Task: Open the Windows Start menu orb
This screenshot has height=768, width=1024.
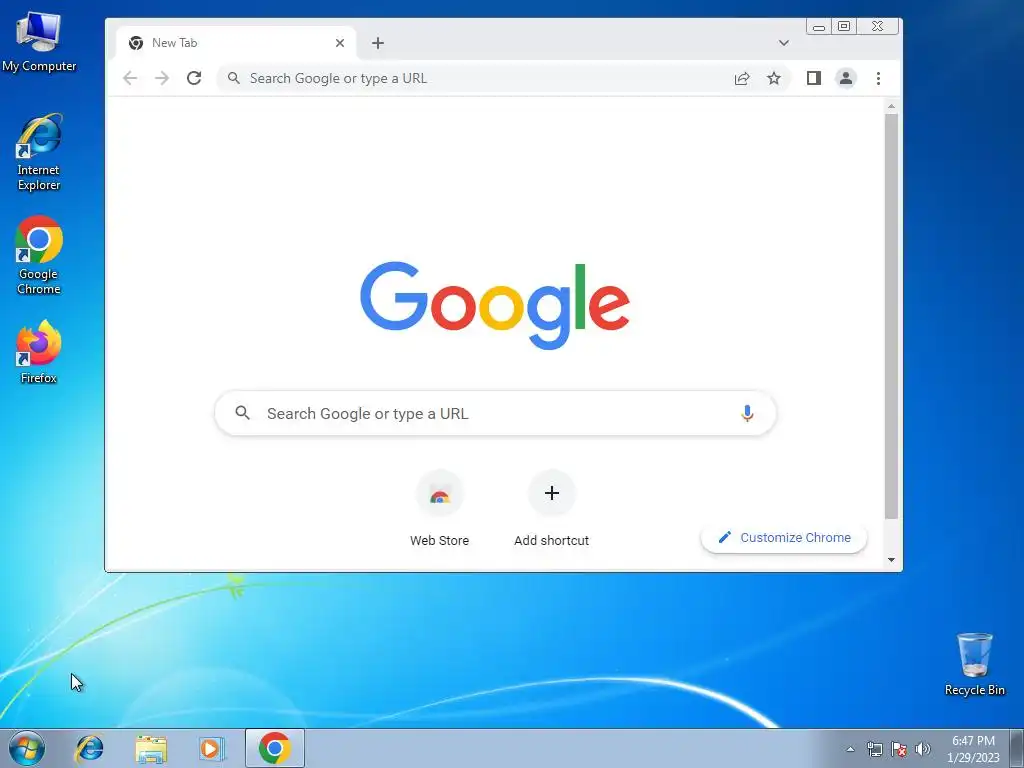Action: point(27,748)
